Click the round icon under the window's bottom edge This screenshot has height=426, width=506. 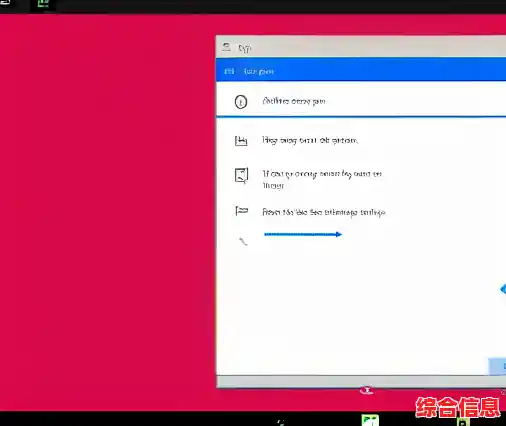click(367, 390)
